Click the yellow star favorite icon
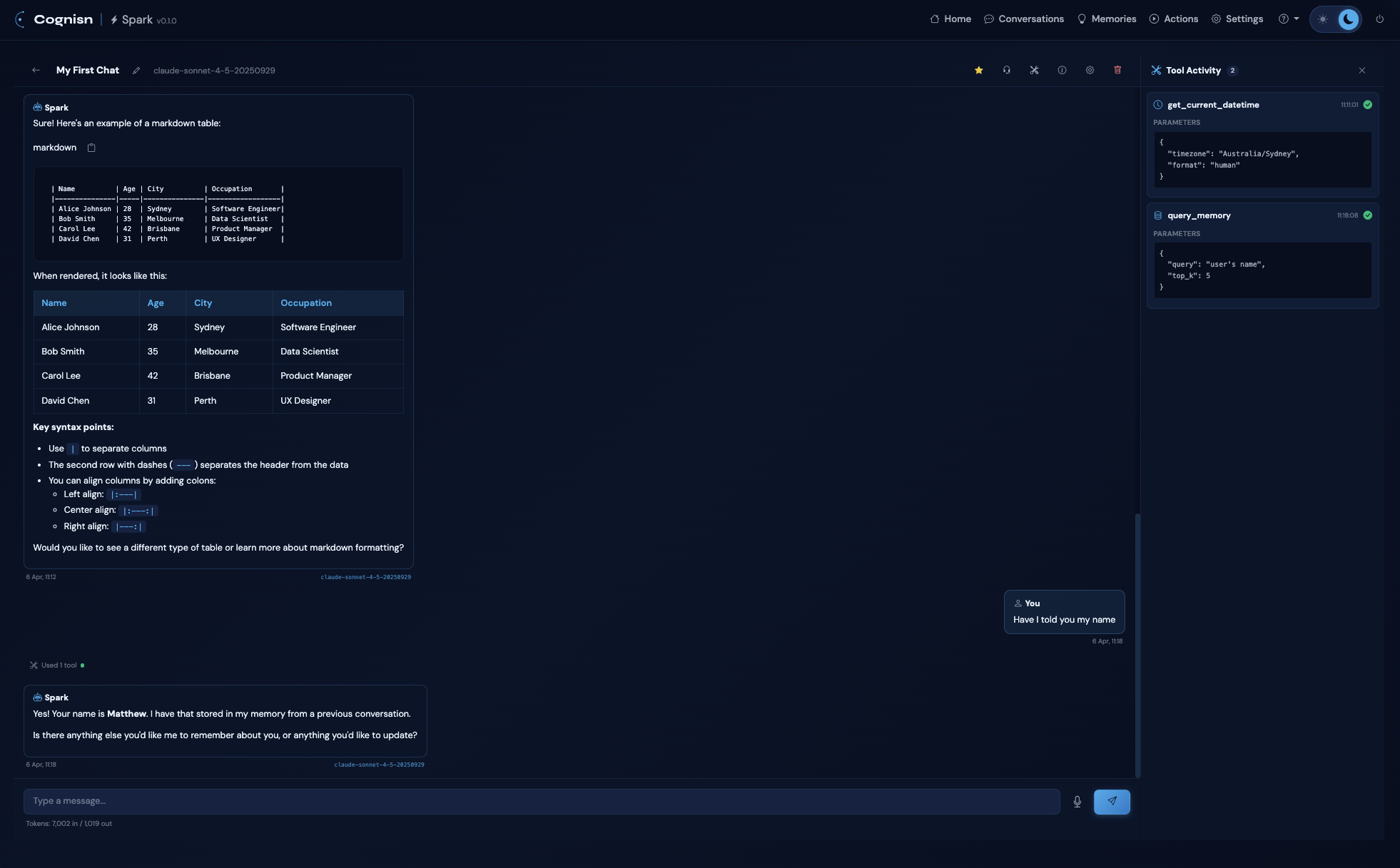1400x868 pixels. point(978,70)
